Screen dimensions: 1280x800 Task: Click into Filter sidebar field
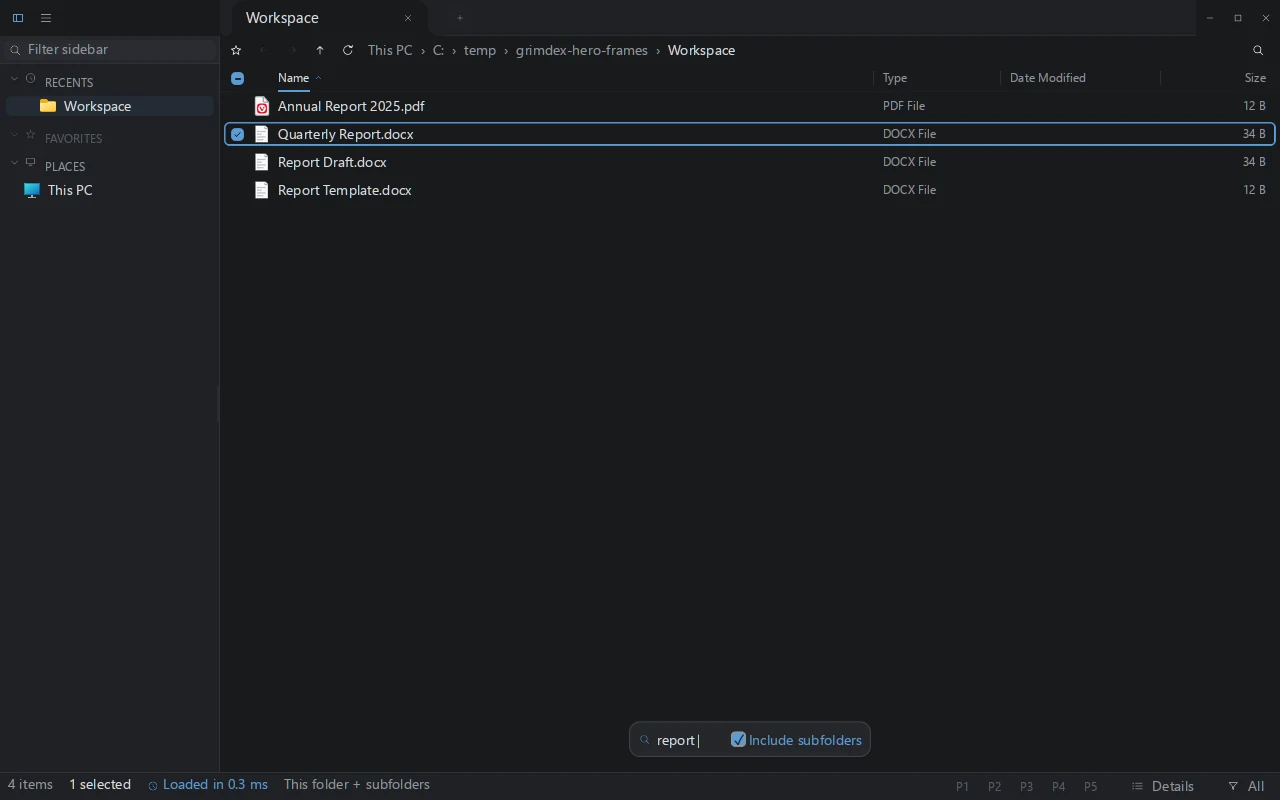point(110,49)
